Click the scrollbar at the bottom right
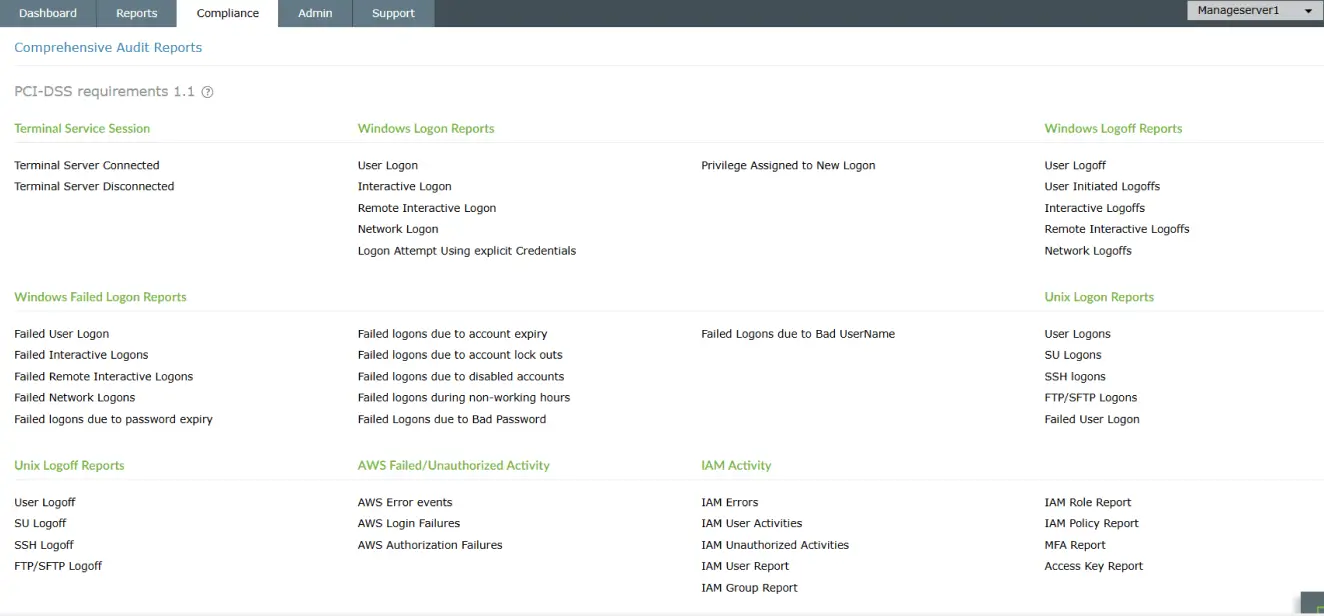 click(1309, 605)
